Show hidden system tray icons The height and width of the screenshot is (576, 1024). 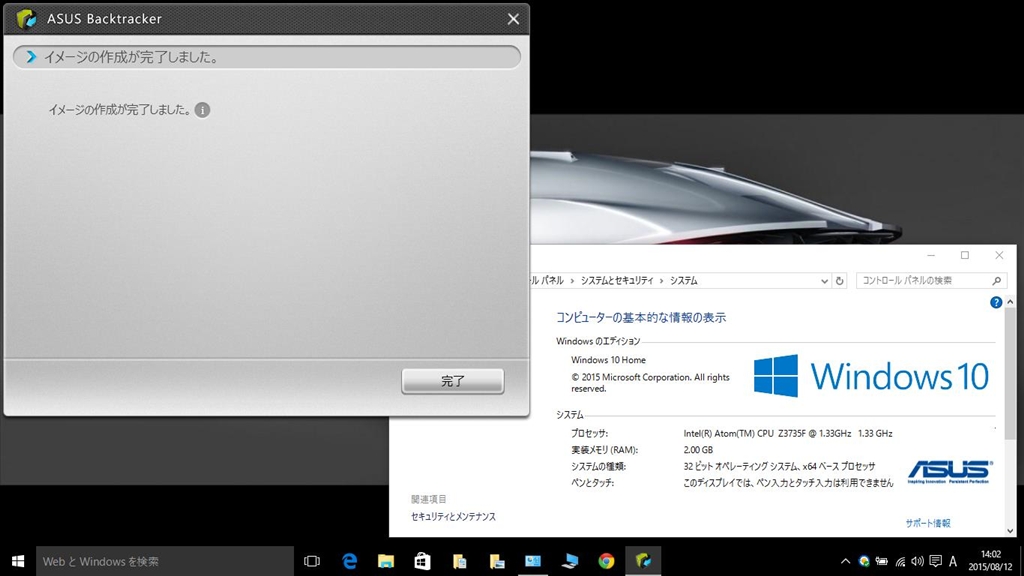click(x=845, y=561)
